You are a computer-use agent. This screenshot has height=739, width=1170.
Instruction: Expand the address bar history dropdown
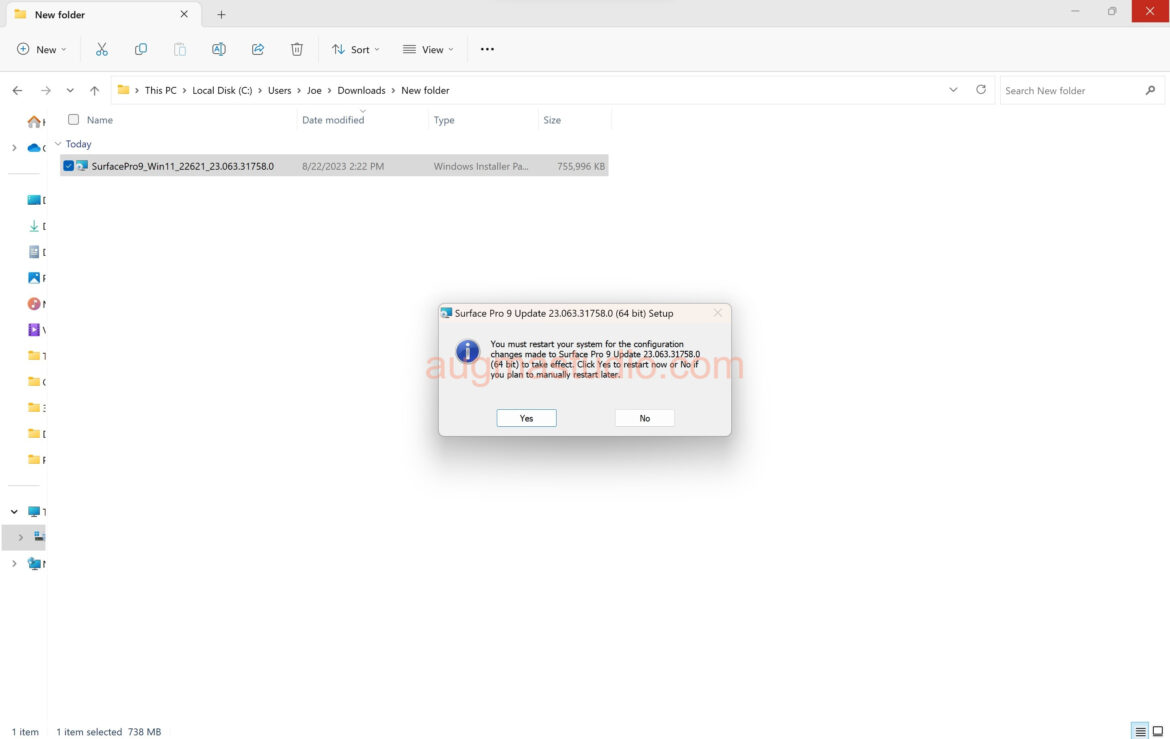click(953, 90)
